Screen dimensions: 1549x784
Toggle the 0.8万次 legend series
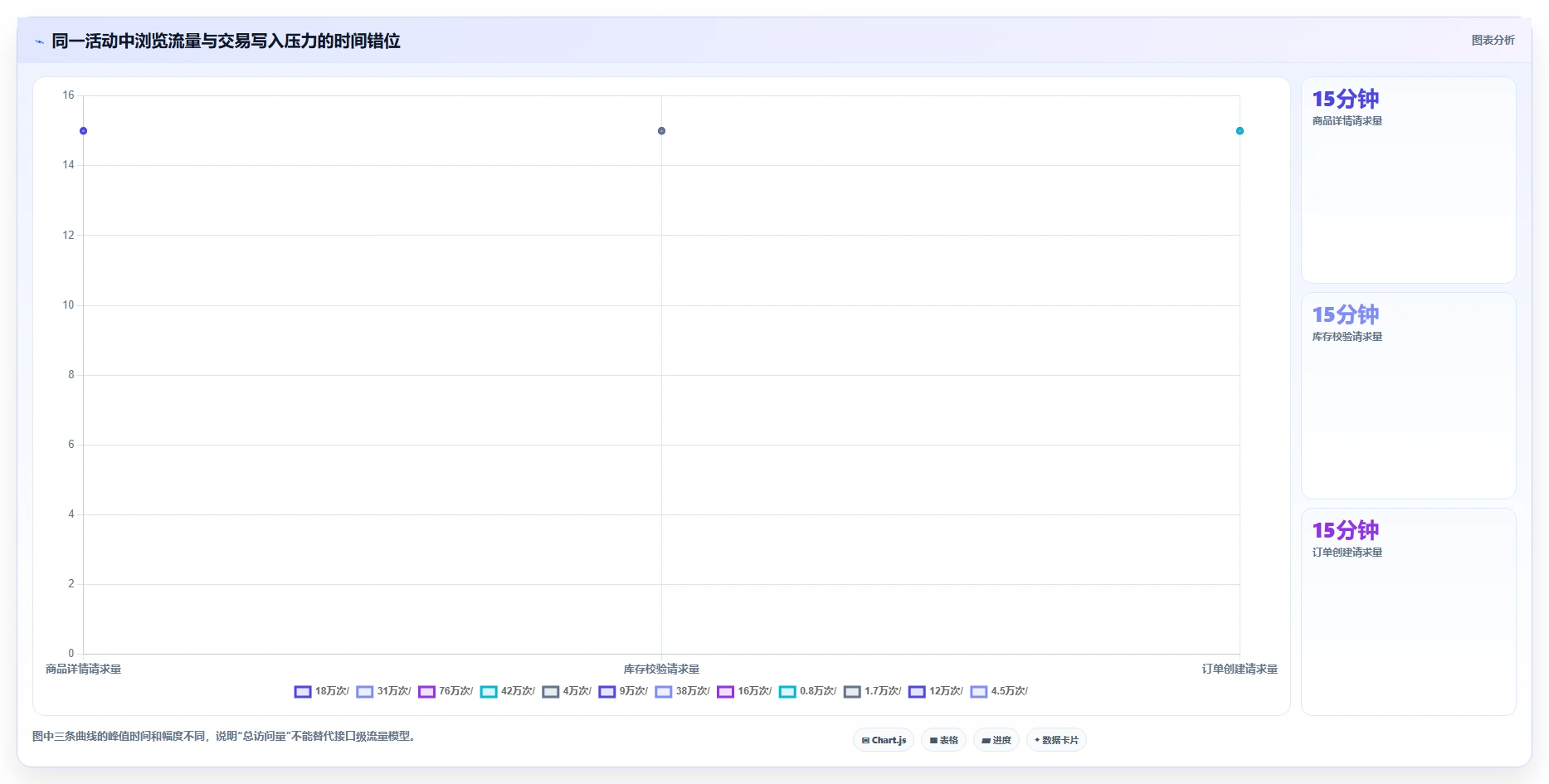point(808,691)
